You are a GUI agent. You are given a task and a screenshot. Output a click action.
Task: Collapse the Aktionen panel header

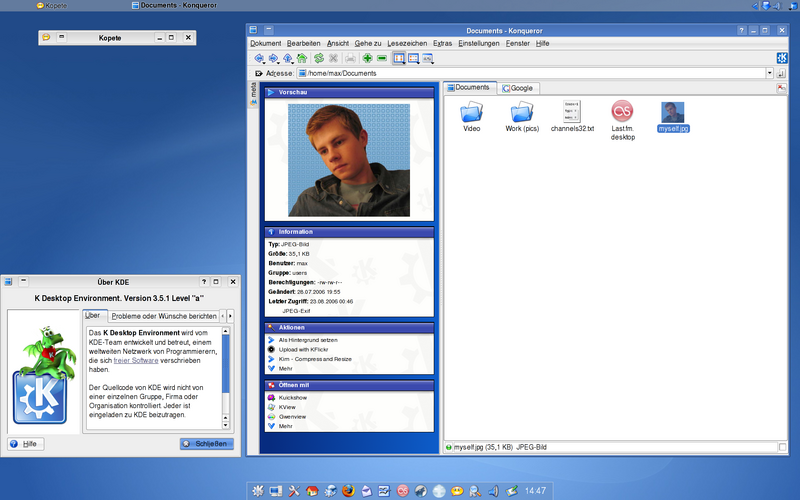pyautogui.click(x=349, y=328)
